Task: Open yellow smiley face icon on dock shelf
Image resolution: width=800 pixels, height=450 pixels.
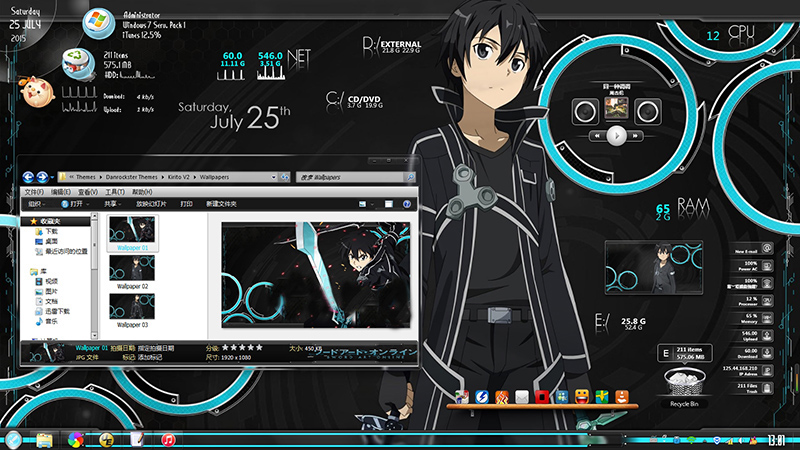Action: (x=582, y=396)
